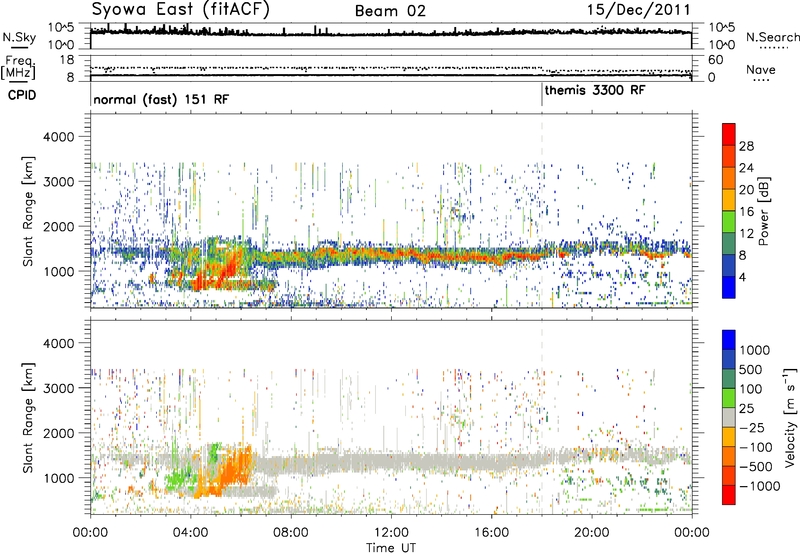Click the orange negative-velocity patch near 05:30
800x554 pixels.
point(236,469)
